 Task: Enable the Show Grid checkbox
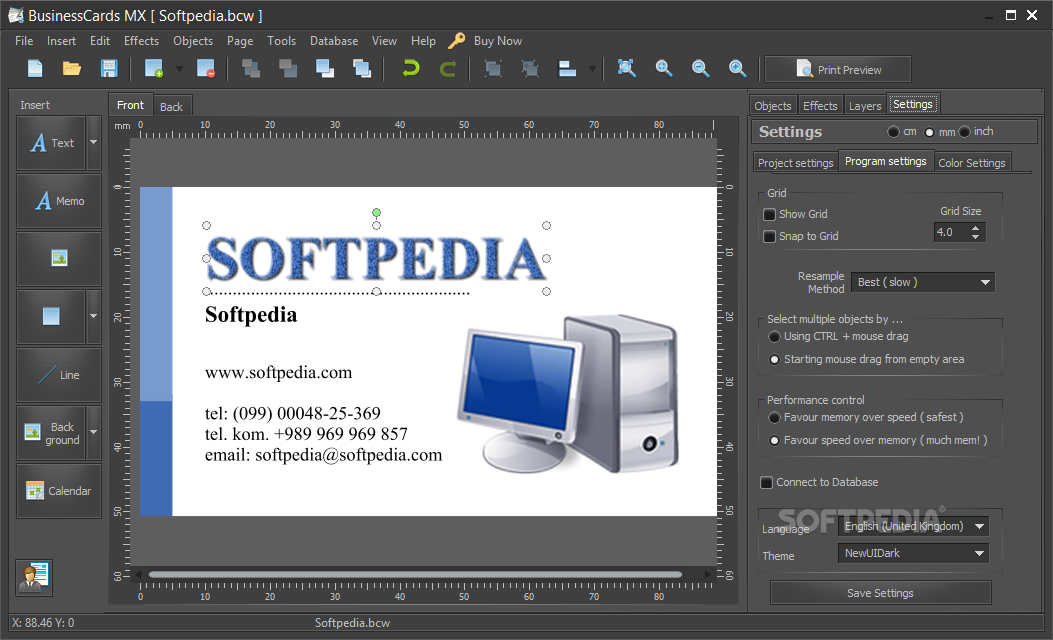coord(770,215)
